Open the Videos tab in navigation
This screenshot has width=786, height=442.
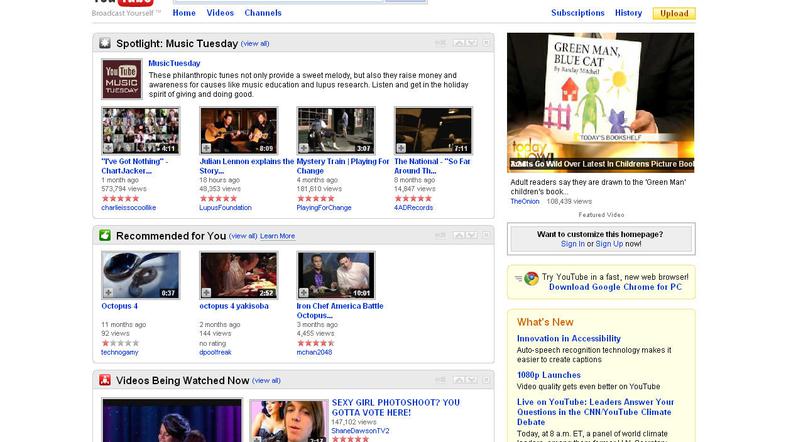[x=220, y=13]
